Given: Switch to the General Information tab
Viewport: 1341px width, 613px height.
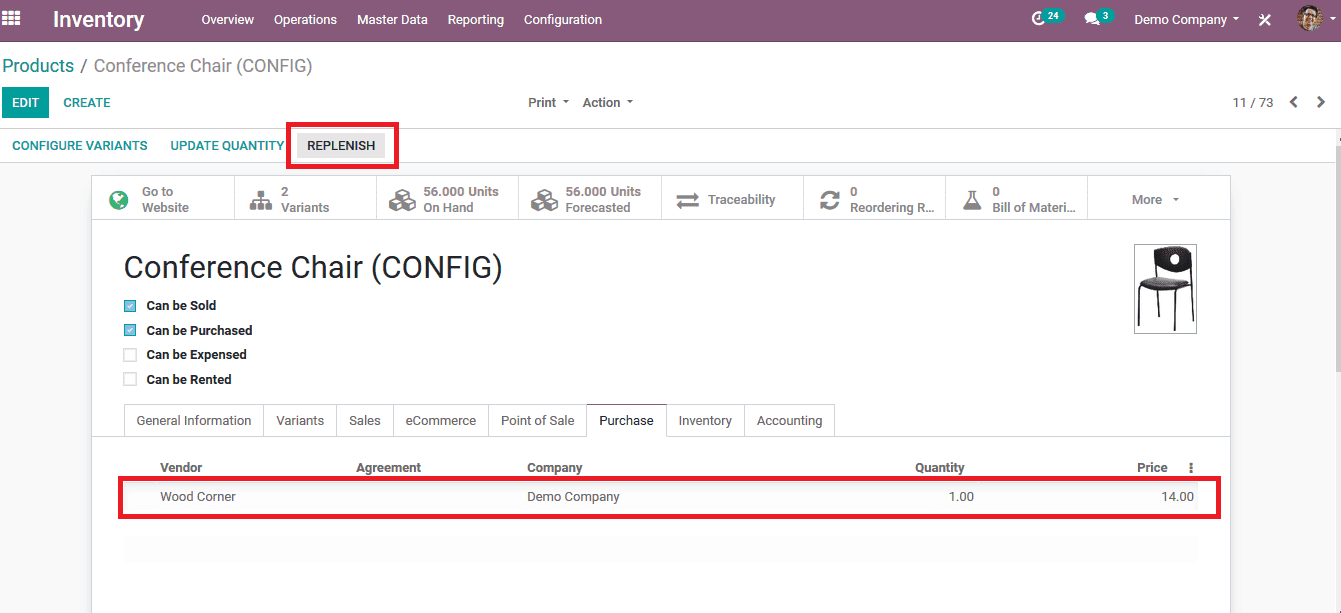Looking at the screenshot, I should (x=194, y=421).
